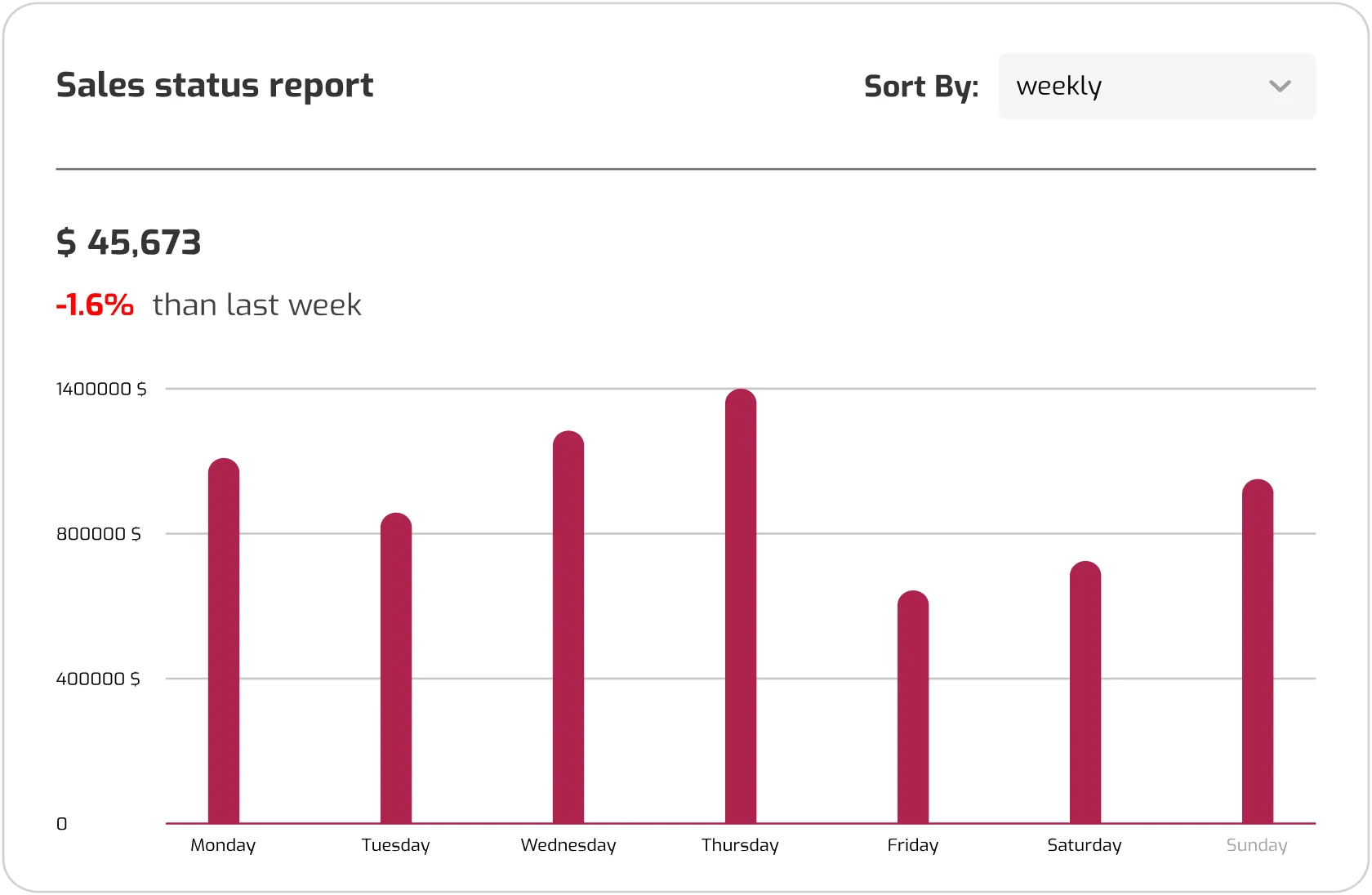
Task: Select the tallest Thursday bar
Action: tap(741, 606)
